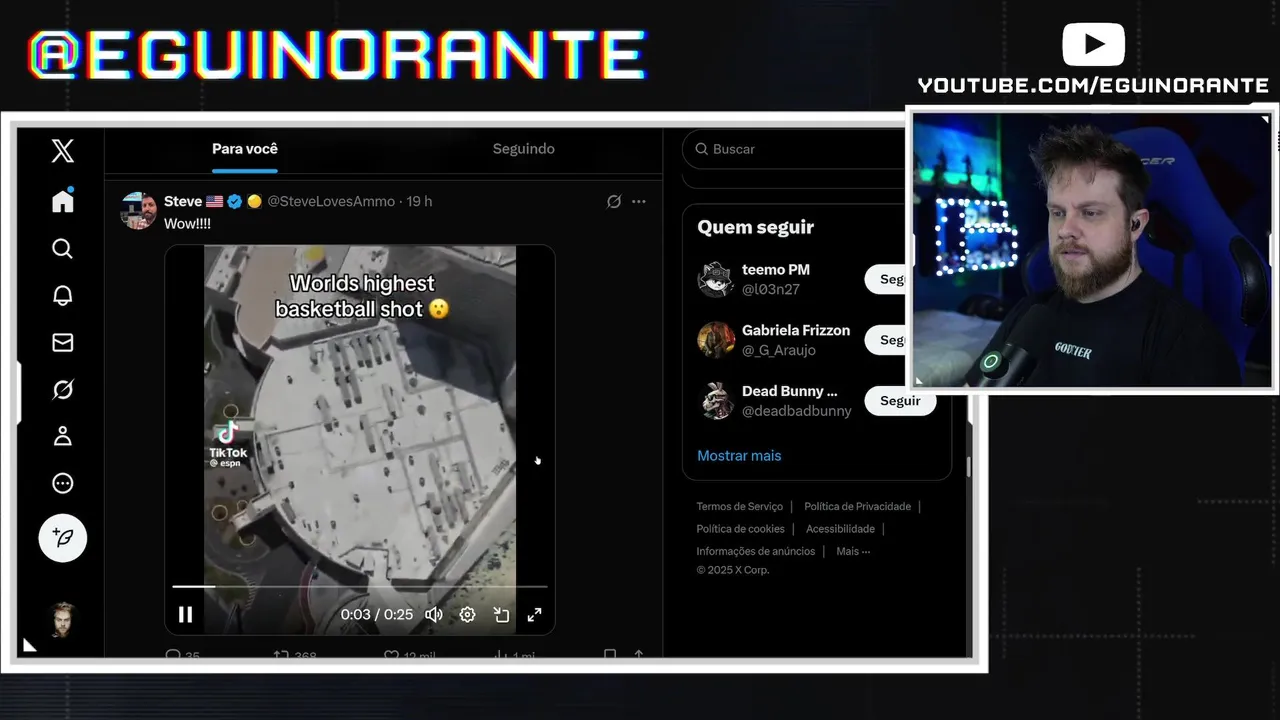
Task: Click Mostrar mais link
Action: pos(739,455)
